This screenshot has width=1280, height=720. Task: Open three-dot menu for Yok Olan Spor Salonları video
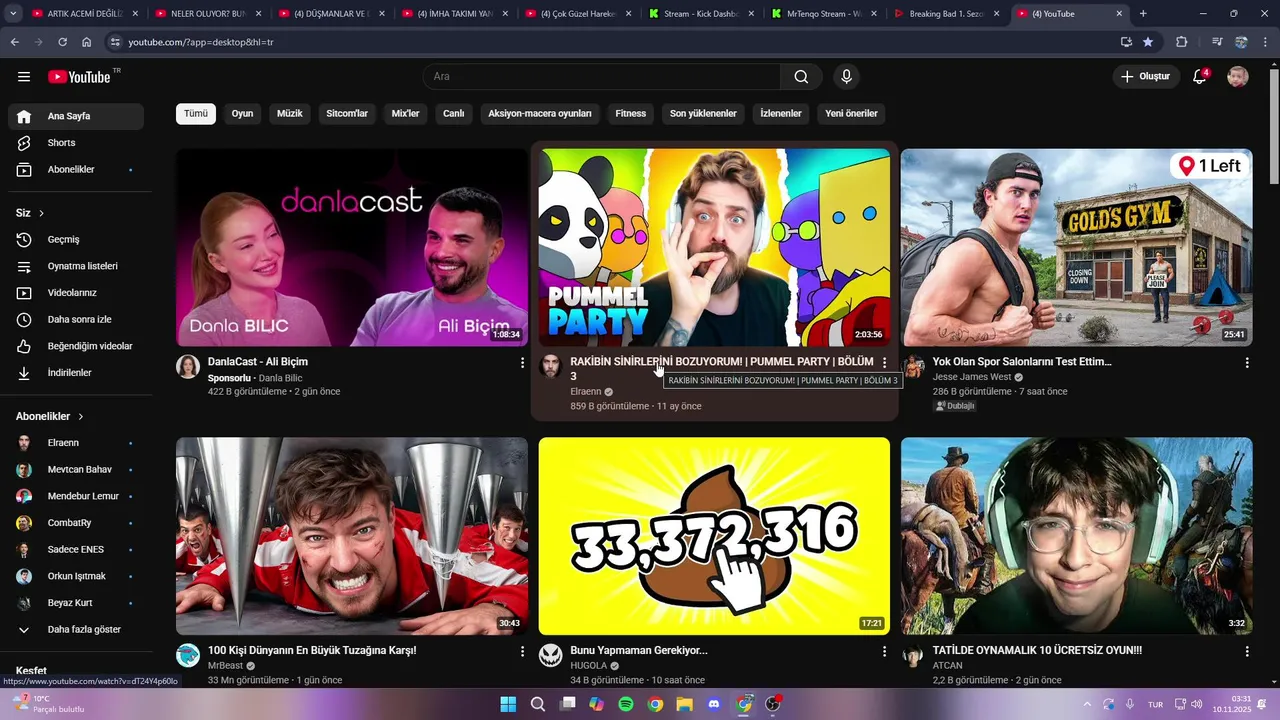point(1247,363)
